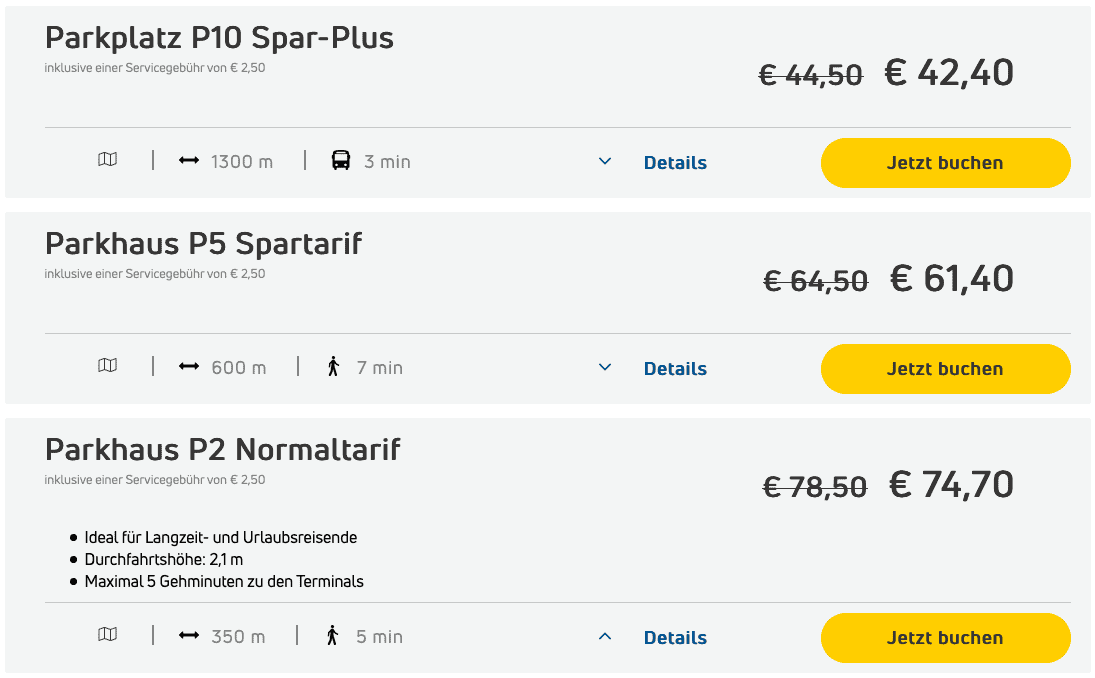1095x678 pixels.
Task: Click the Parkhaus P2 Normaltarif heading
Action: pyautogui.click(x=223, y=449)
